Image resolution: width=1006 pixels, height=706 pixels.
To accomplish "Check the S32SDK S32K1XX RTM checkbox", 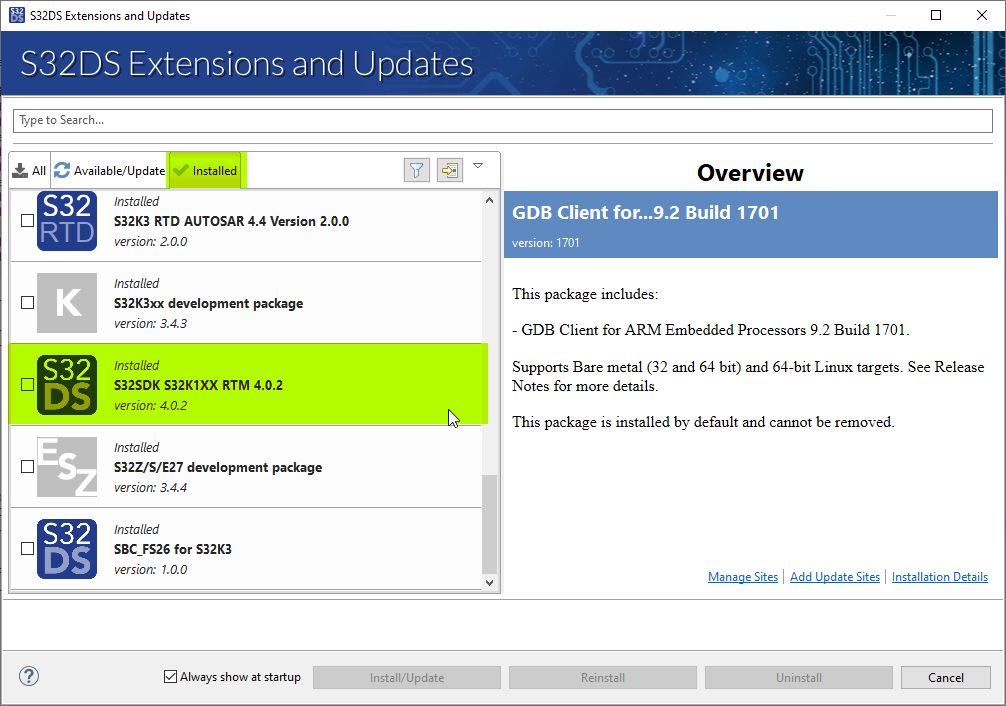I will [27, 384].
